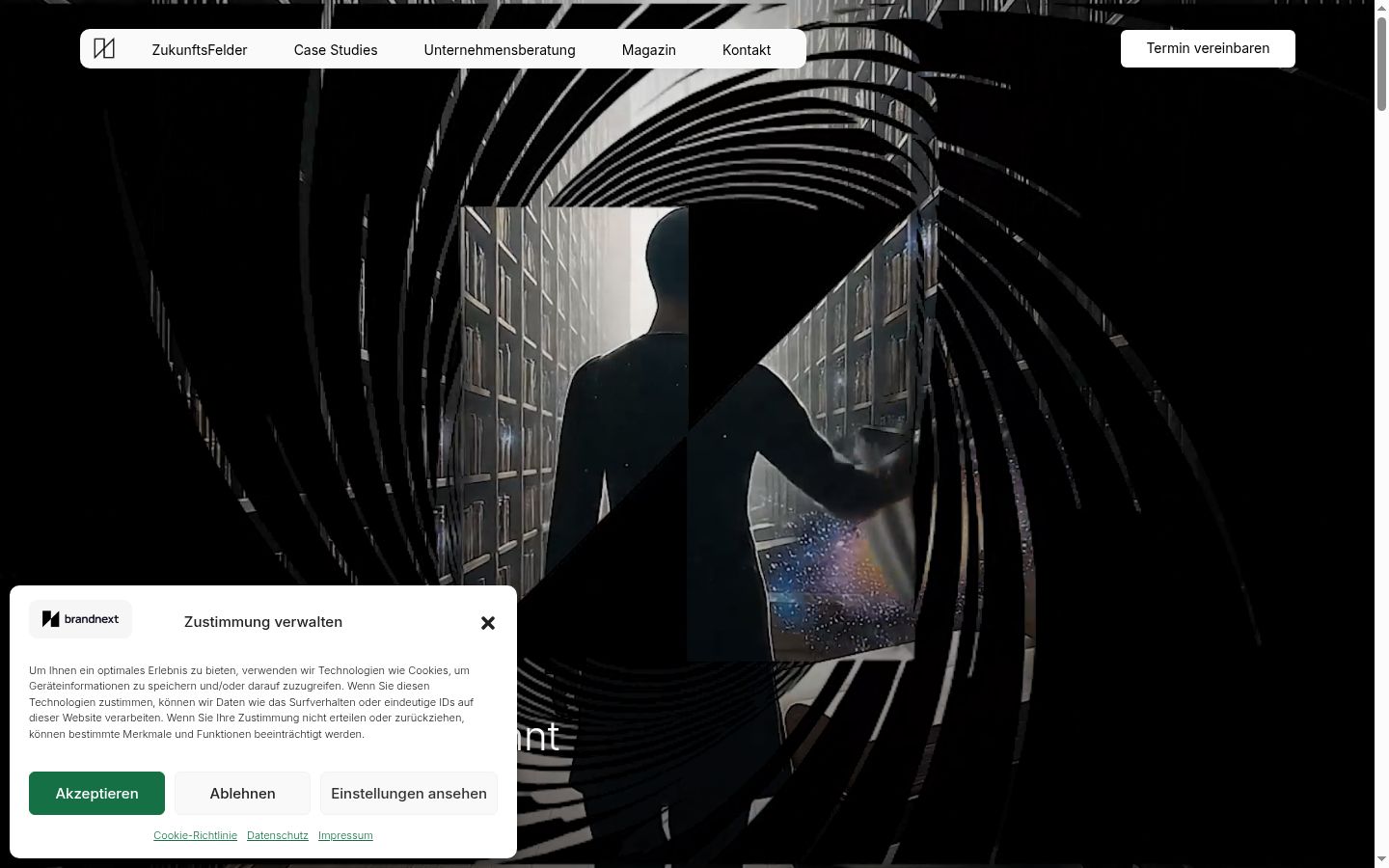
Task: Open the Magazin menu item
Action: coord(649,50)
